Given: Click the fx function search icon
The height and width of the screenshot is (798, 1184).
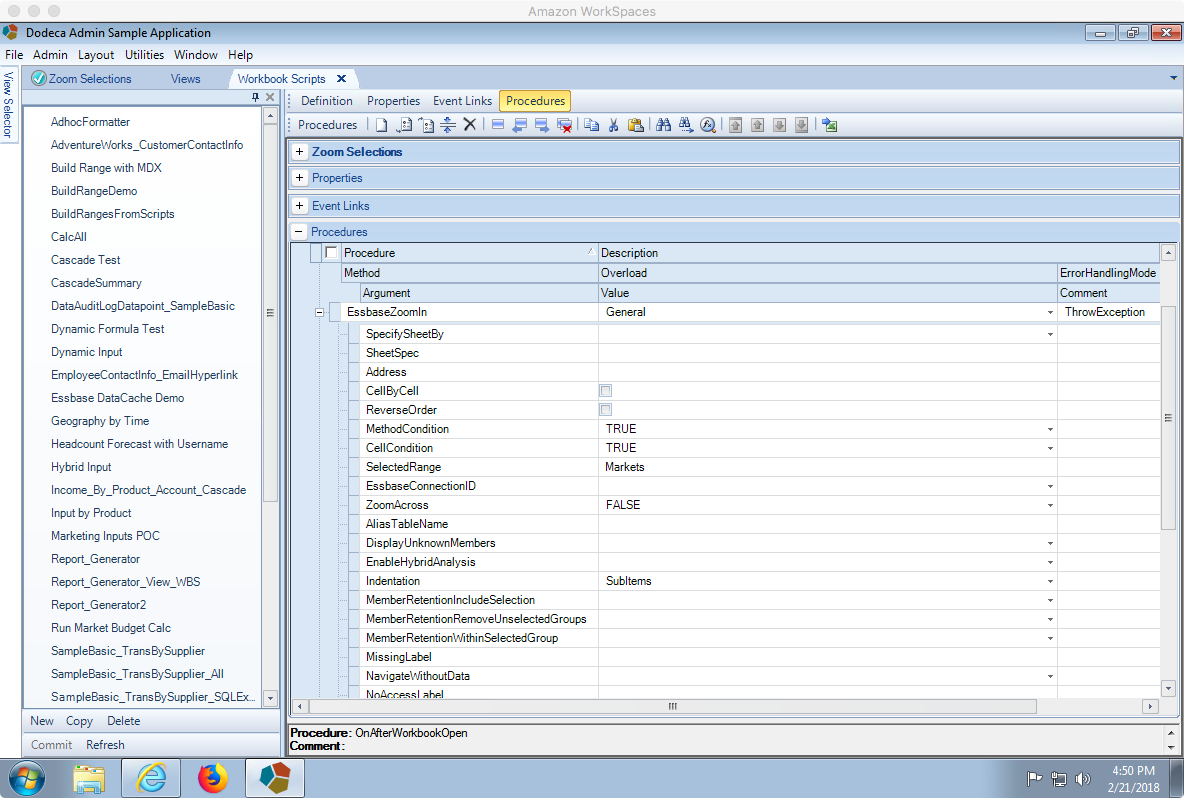Looking at the screenshot, I should pos(708,125).
